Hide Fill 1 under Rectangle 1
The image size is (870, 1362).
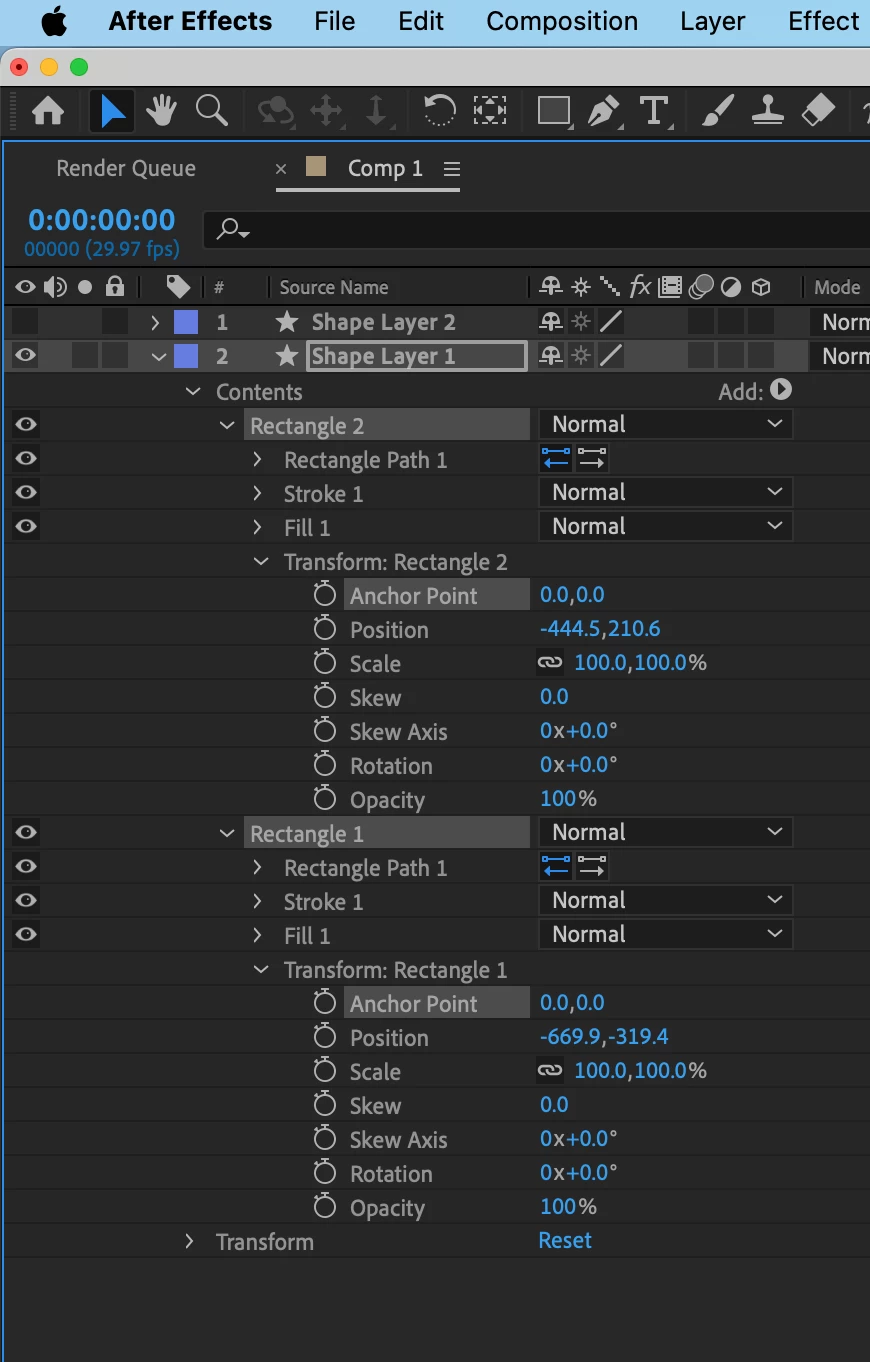(26, 934)
